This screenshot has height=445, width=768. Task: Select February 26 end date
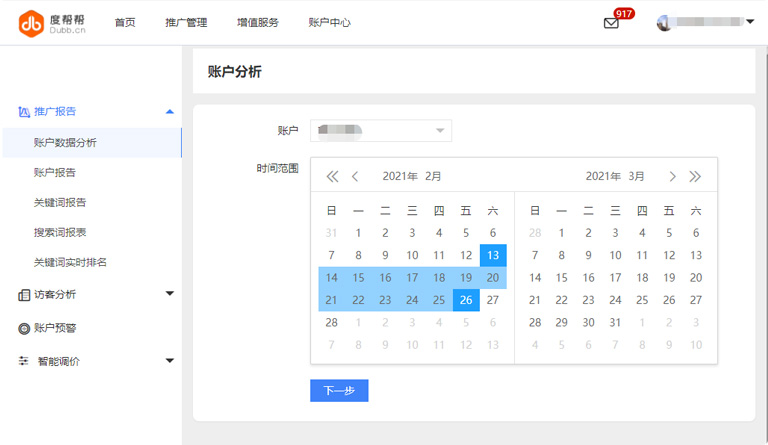(x=465, y=300)
